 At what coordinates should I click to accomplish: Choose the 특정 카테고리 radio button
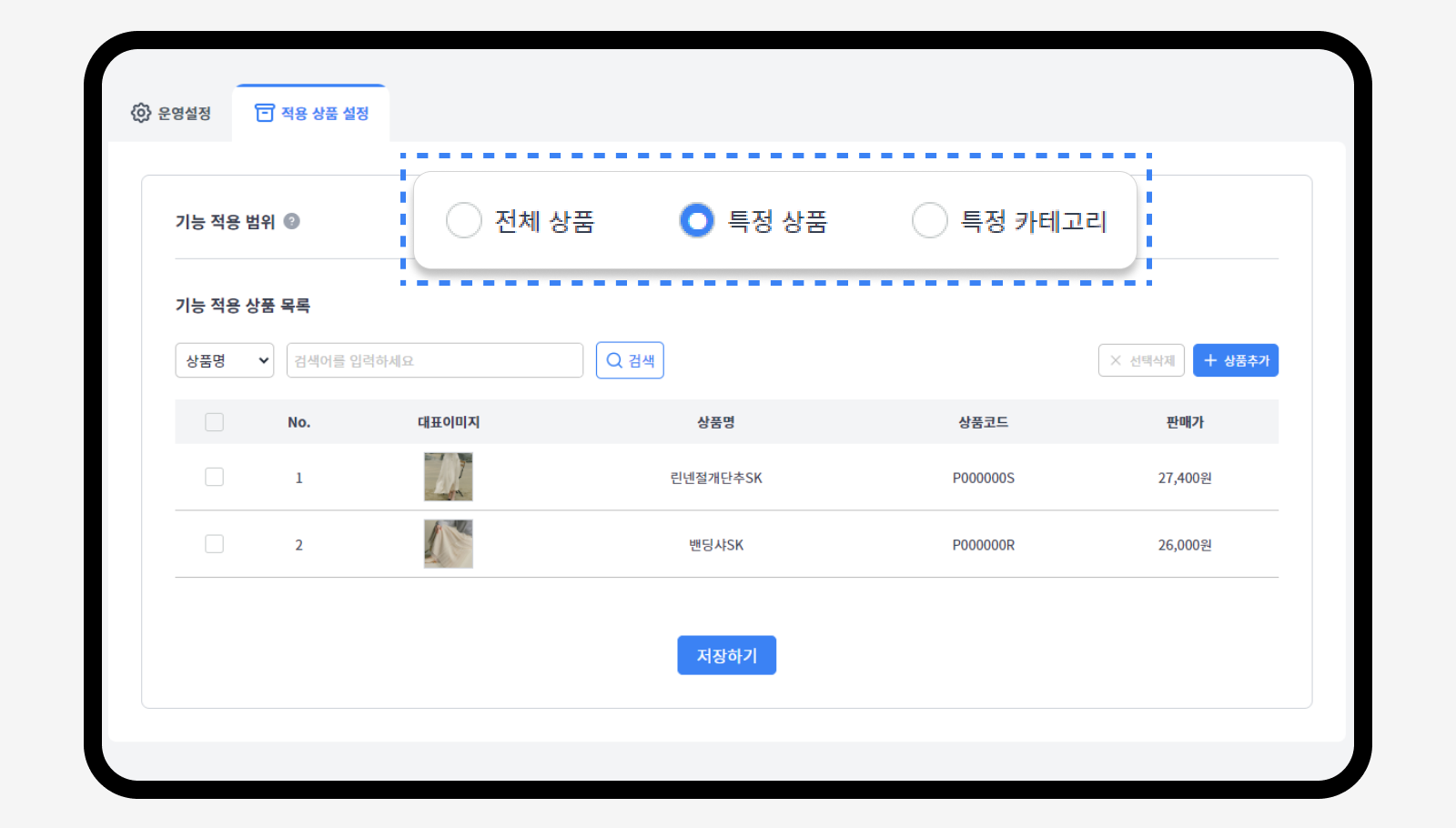click(930, 220)
